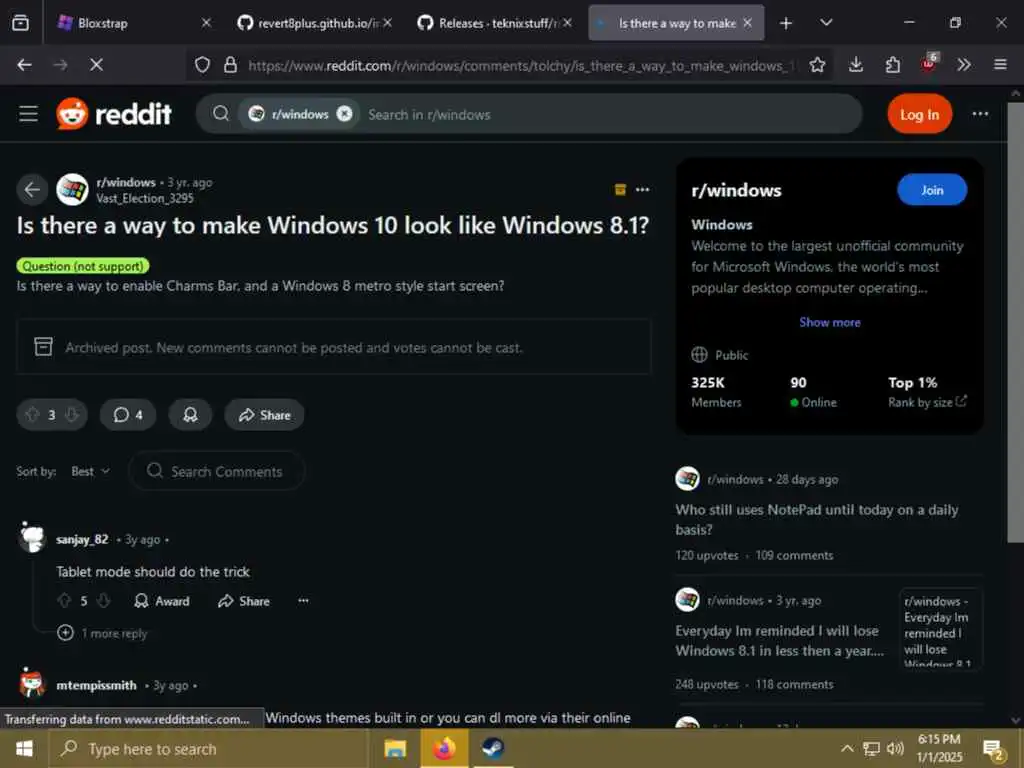The width and height of the screenshot is (1024, 768).
Task: Open Steam from the taskbar
Action: pos(493,748)
